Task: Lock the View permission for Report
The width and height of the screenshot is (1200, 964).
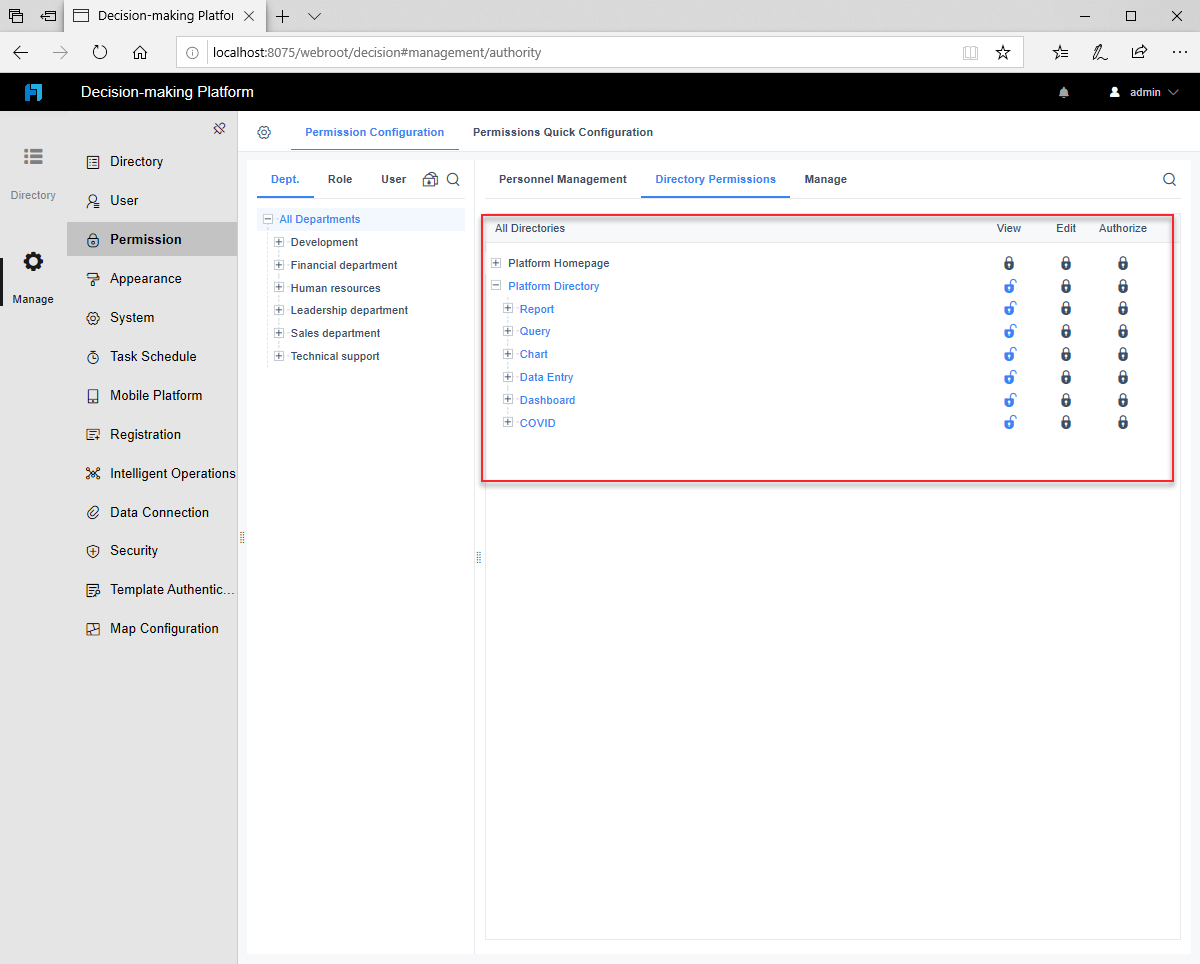Action: coord(1008,308)
